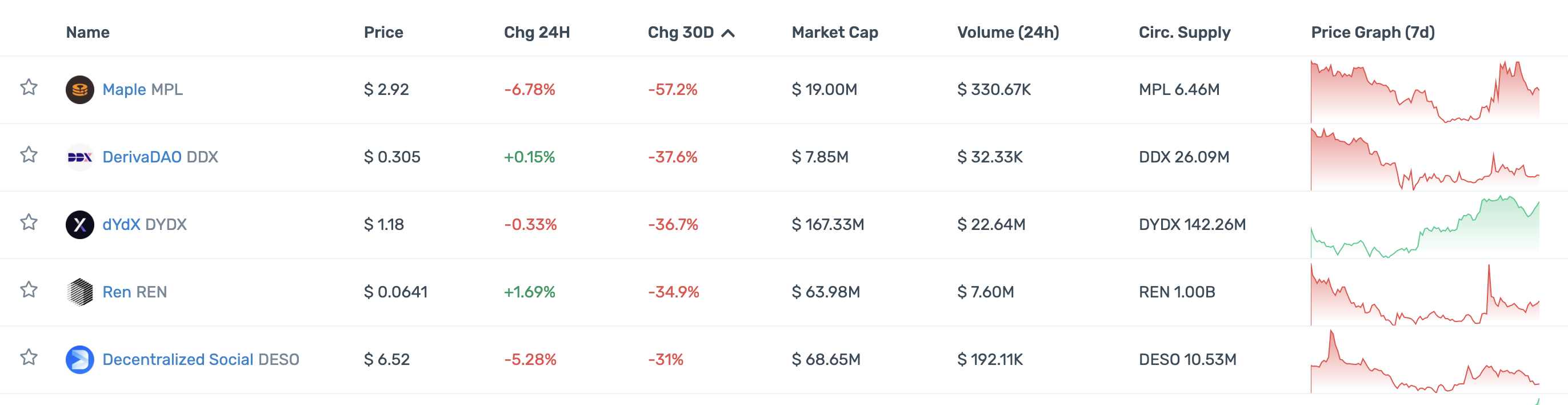
Task: Open the Decentralized Social DESO link
Action: tap(200, 359)
